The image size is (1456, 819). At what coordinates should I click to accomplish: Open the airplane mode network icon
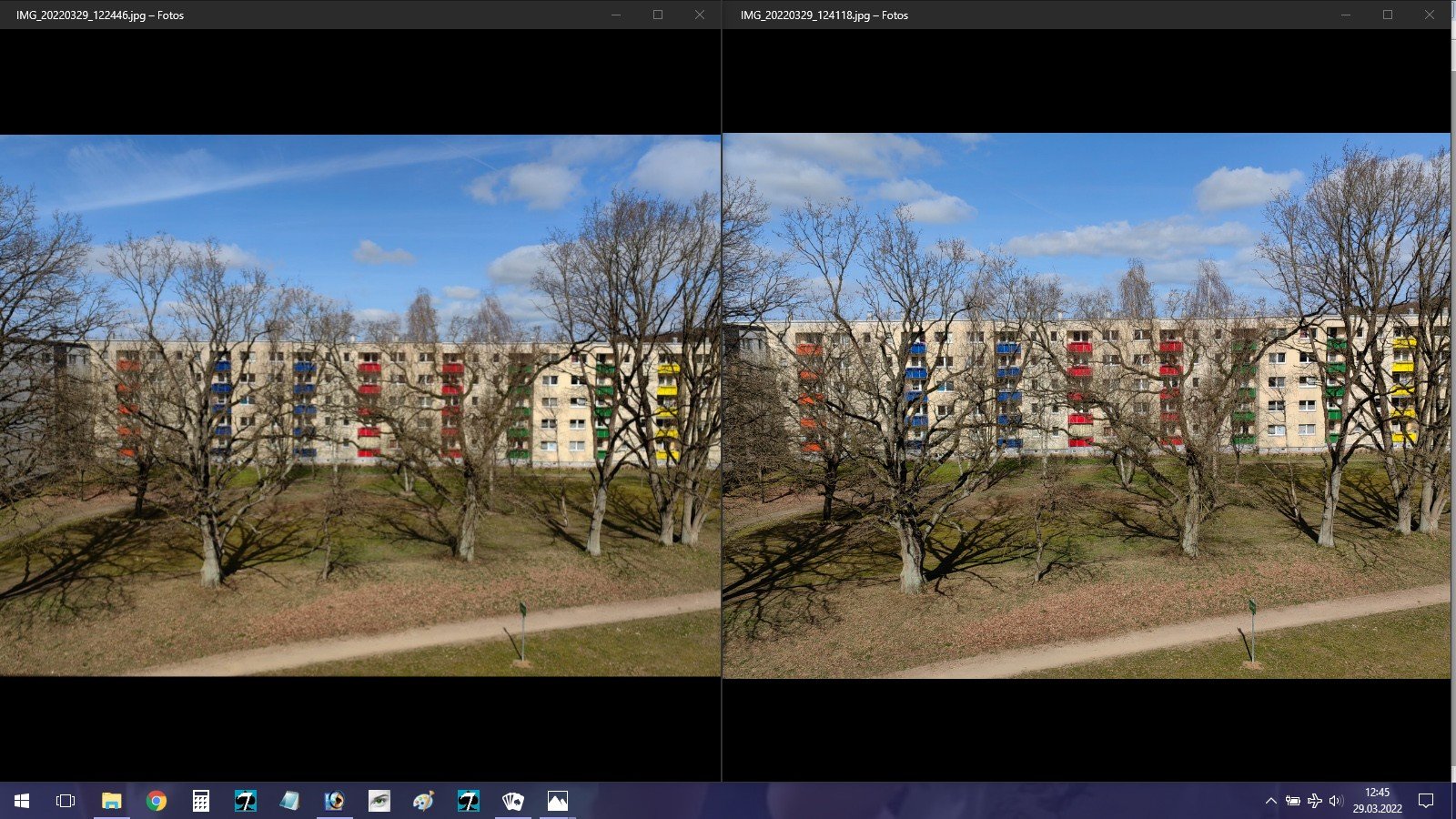point(1315,801)
